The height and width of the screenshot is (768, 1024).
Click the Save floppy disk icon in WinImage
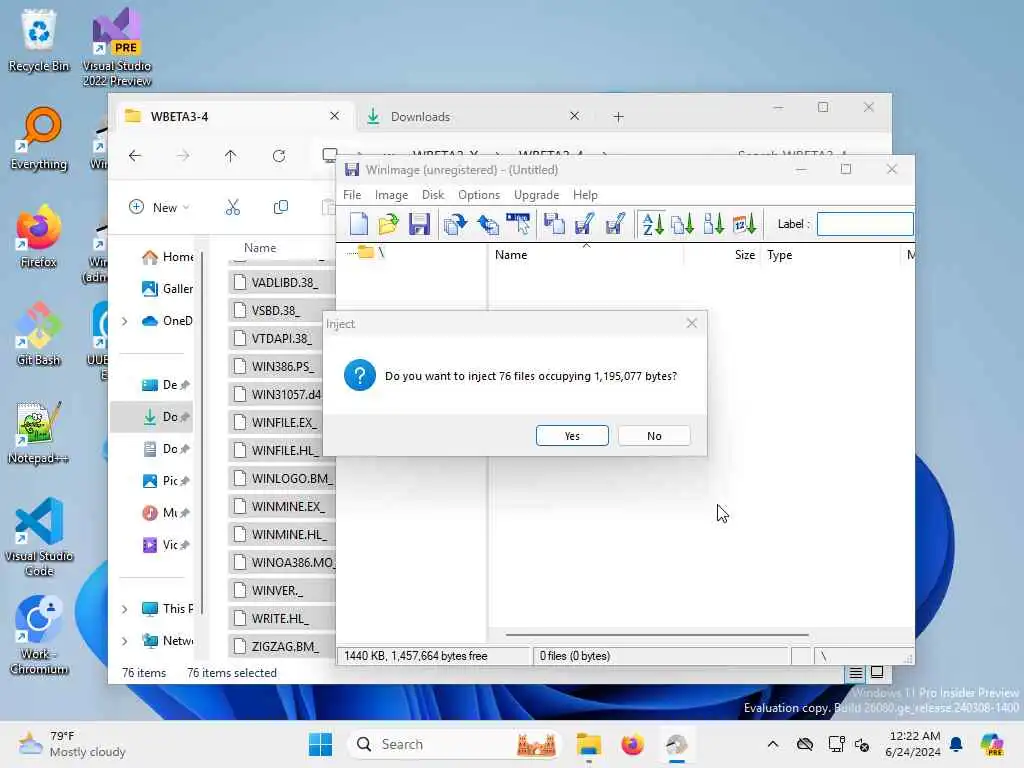coord(419,224)
